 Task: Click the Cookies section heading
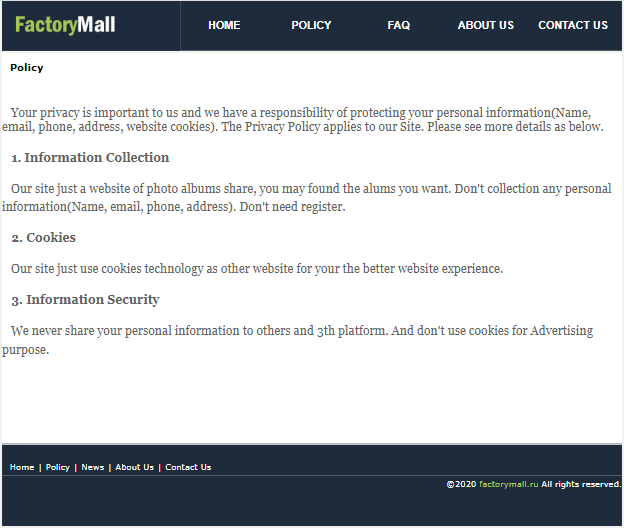(44, 238)
